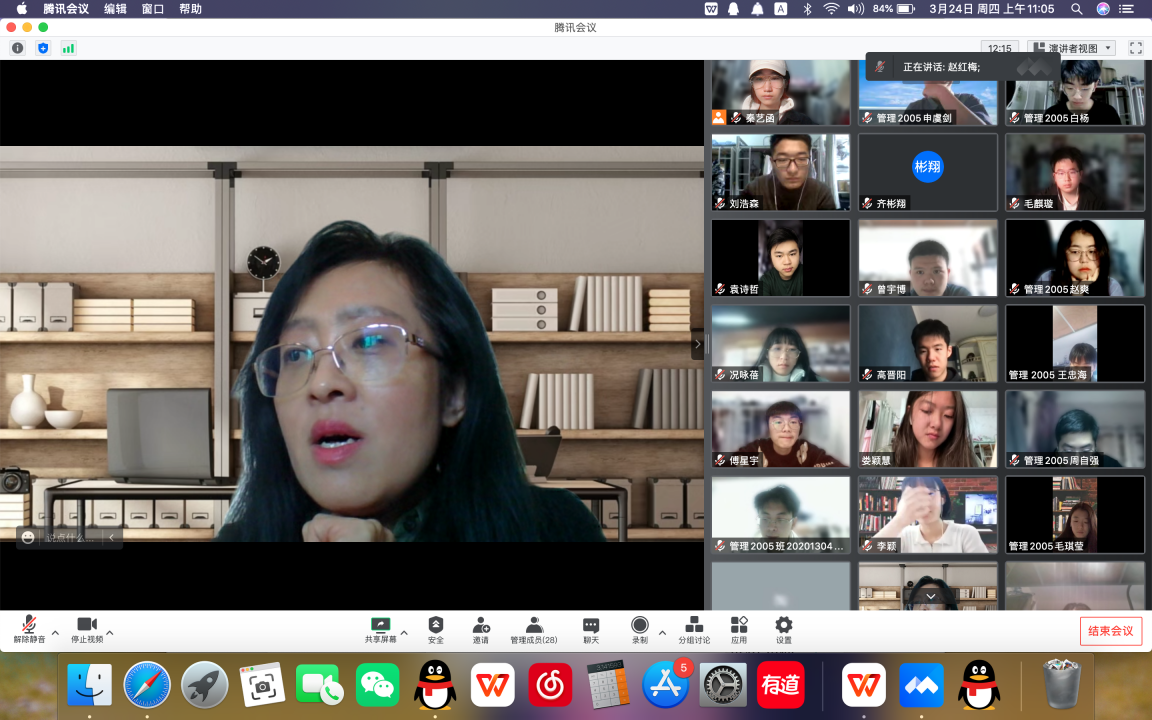Click the 邀请 invite icon

pyautogui.click(x=481, y=629)
